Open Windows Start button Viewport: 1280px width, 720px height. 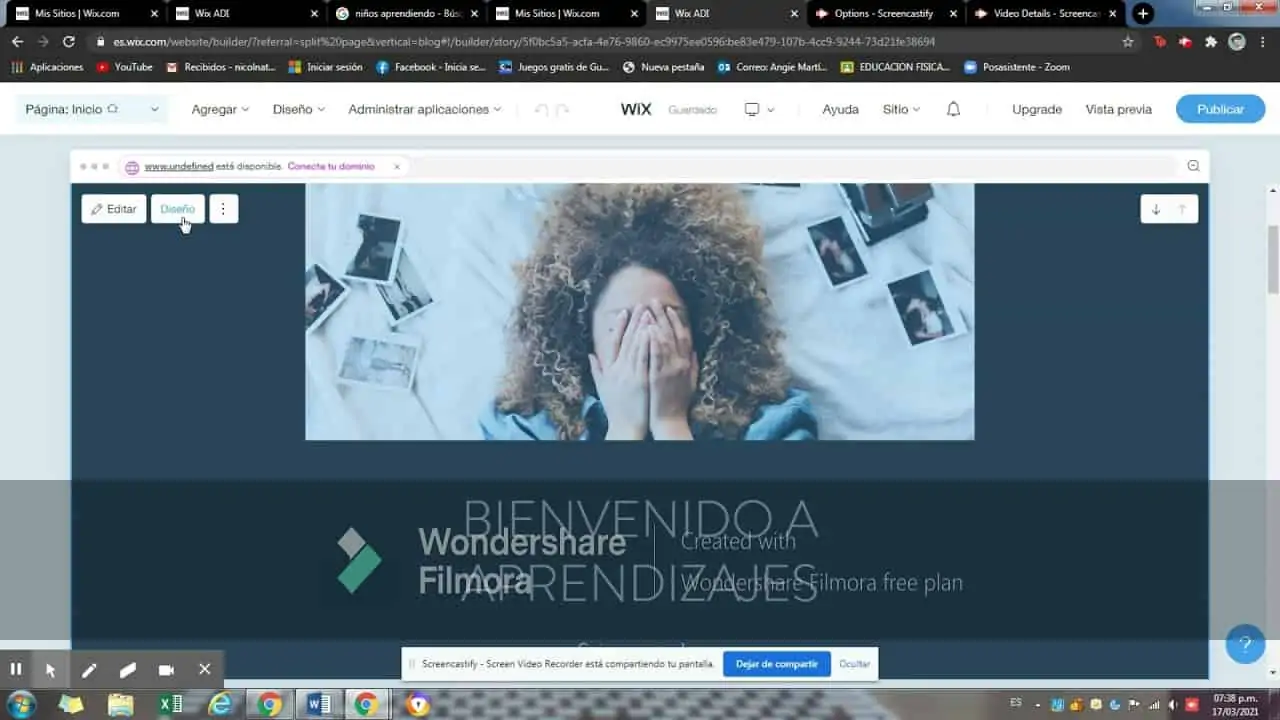[x=20, y=704]
